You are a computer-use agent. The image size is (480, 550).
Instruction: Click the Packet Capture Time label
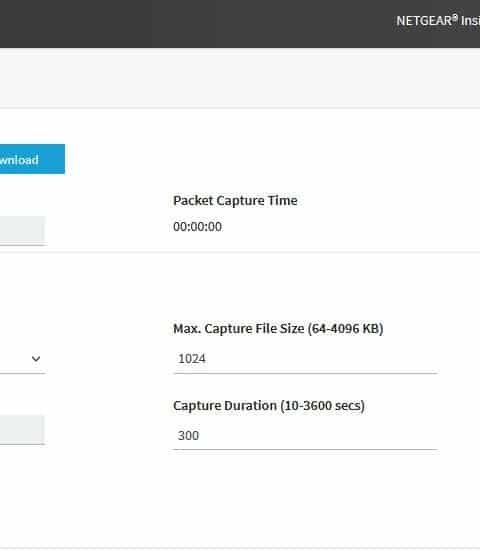coord(235,201)
